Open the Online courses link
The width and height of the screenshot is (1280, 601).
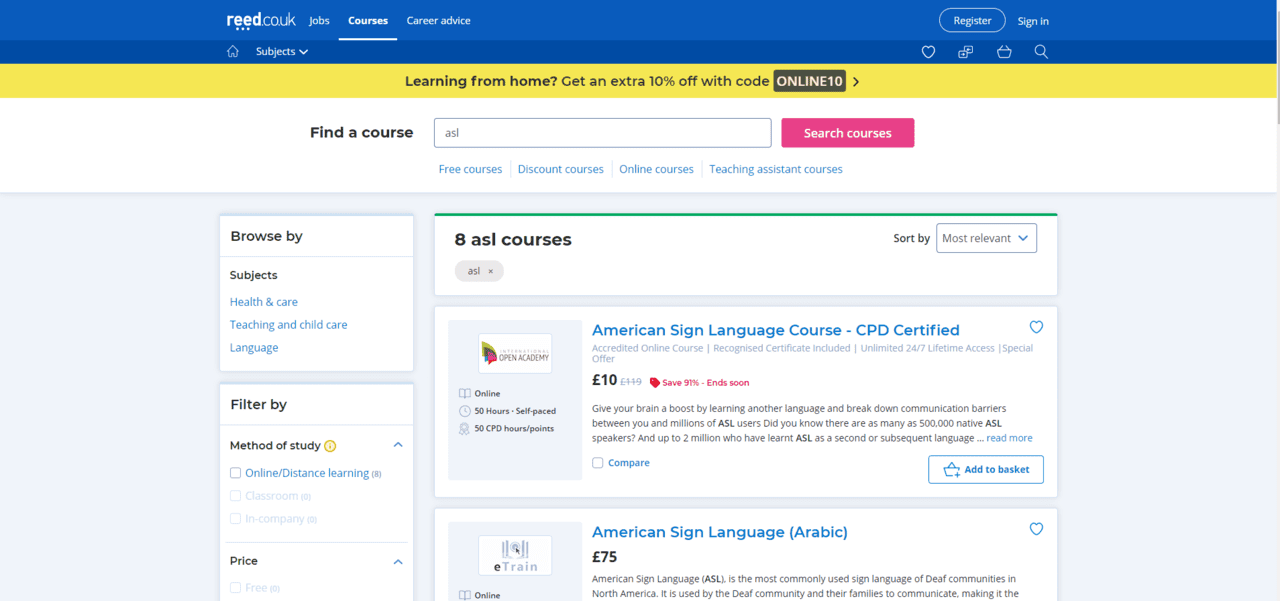pyautogui.click(x=656, y=169)
